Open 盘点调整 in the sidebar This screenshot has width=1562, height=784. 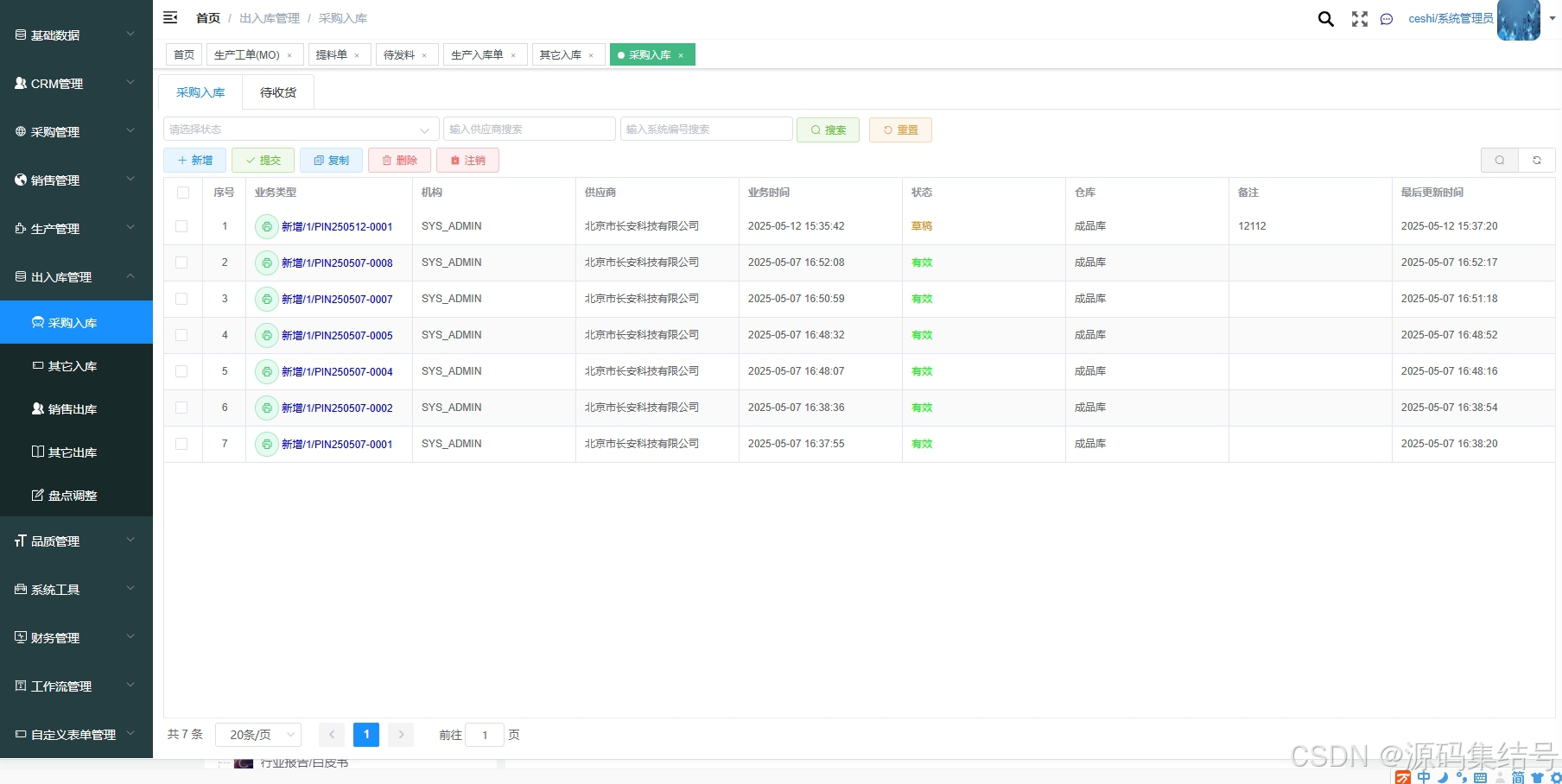pos(76,495)
